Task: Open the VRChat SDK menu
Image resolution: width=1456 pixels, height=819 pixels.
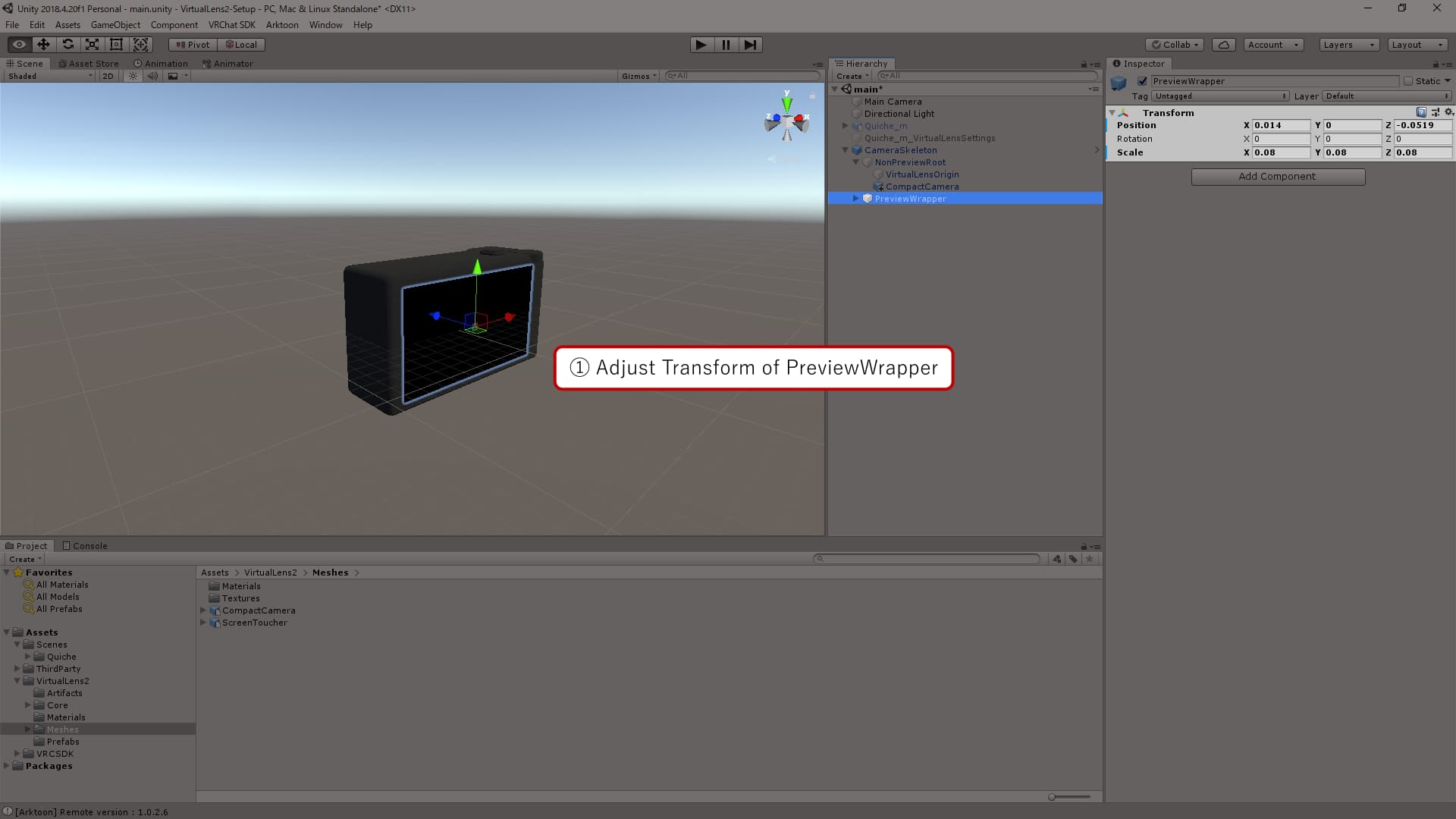Action: [231, 25]
